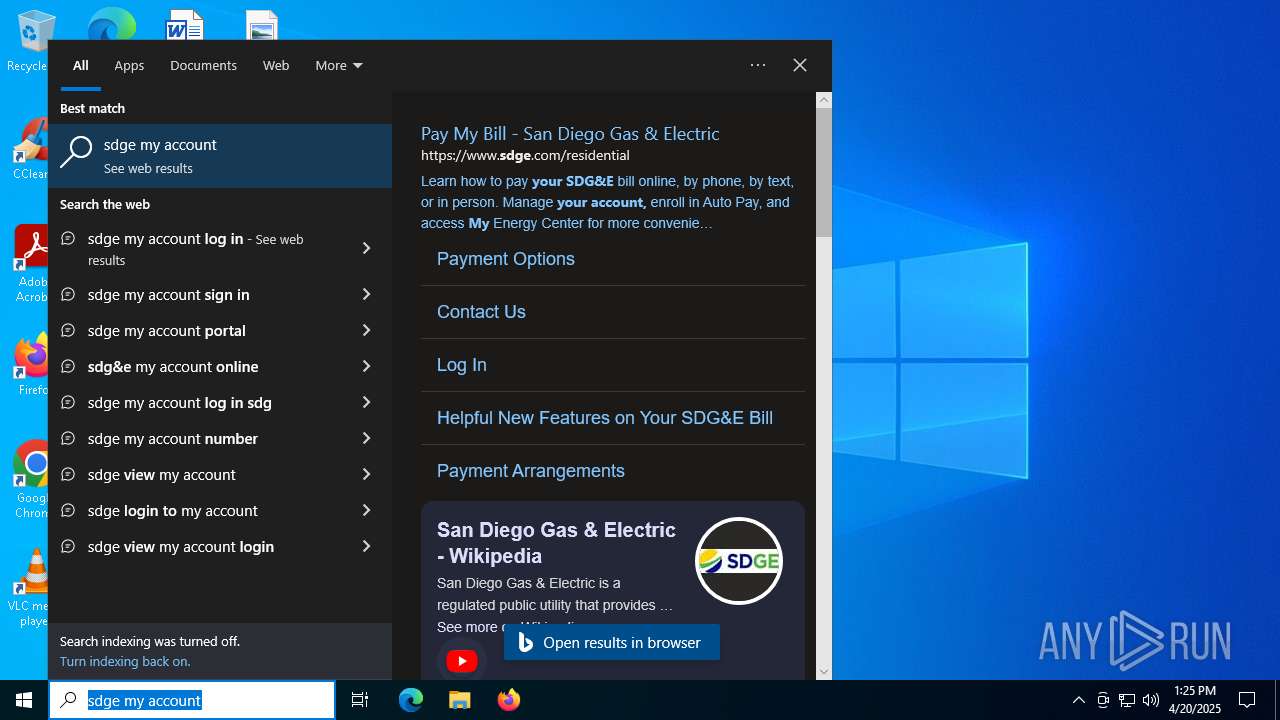The width and height of the screenshot is (1280, 720).
Task: Expand 'sdge my account sign in' suggestion arrow
Action: [366, 294]
